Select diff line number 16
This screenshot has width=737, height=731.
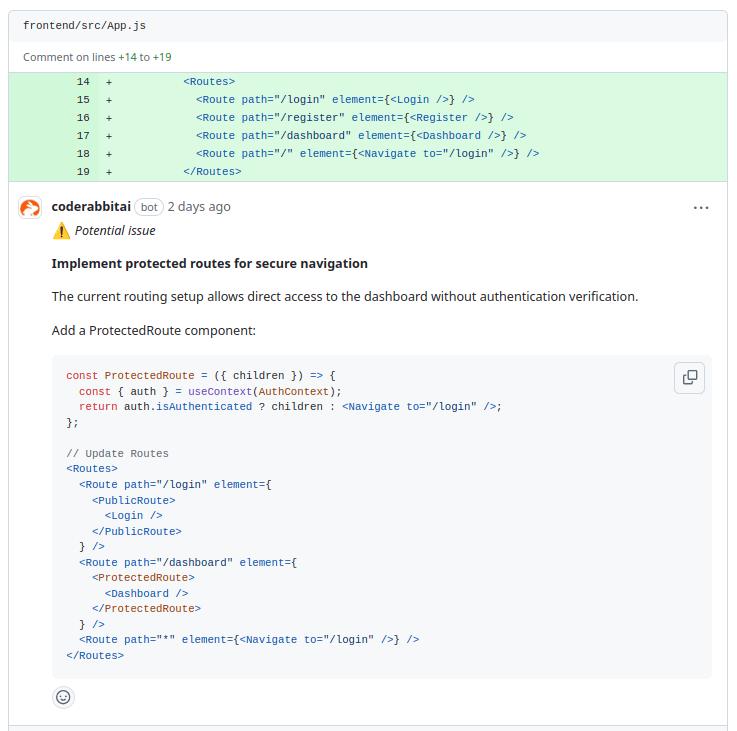click(83, 118)
